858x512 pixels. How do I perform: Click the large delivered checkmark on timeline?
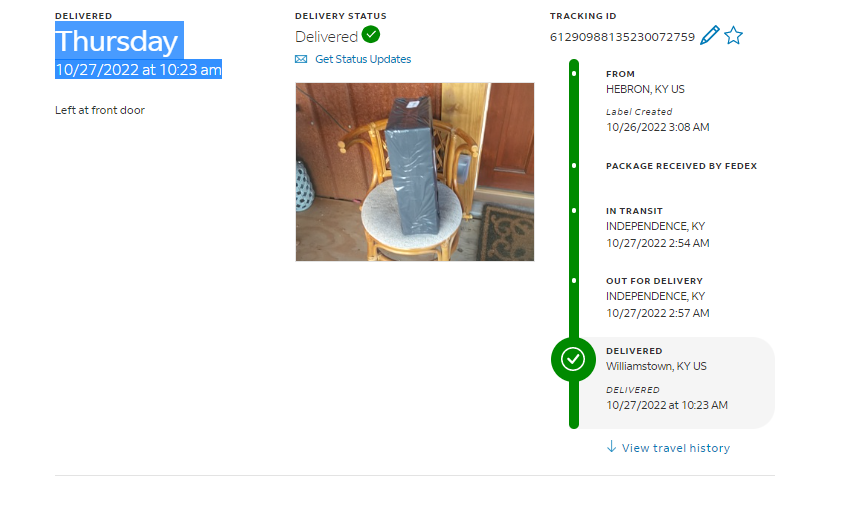click(573, 359)
